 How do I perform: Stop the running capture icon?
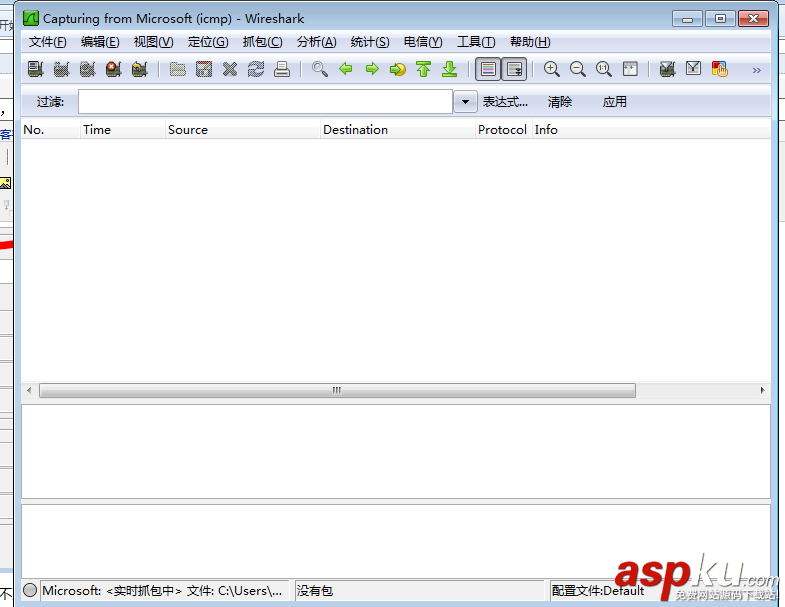114,69
